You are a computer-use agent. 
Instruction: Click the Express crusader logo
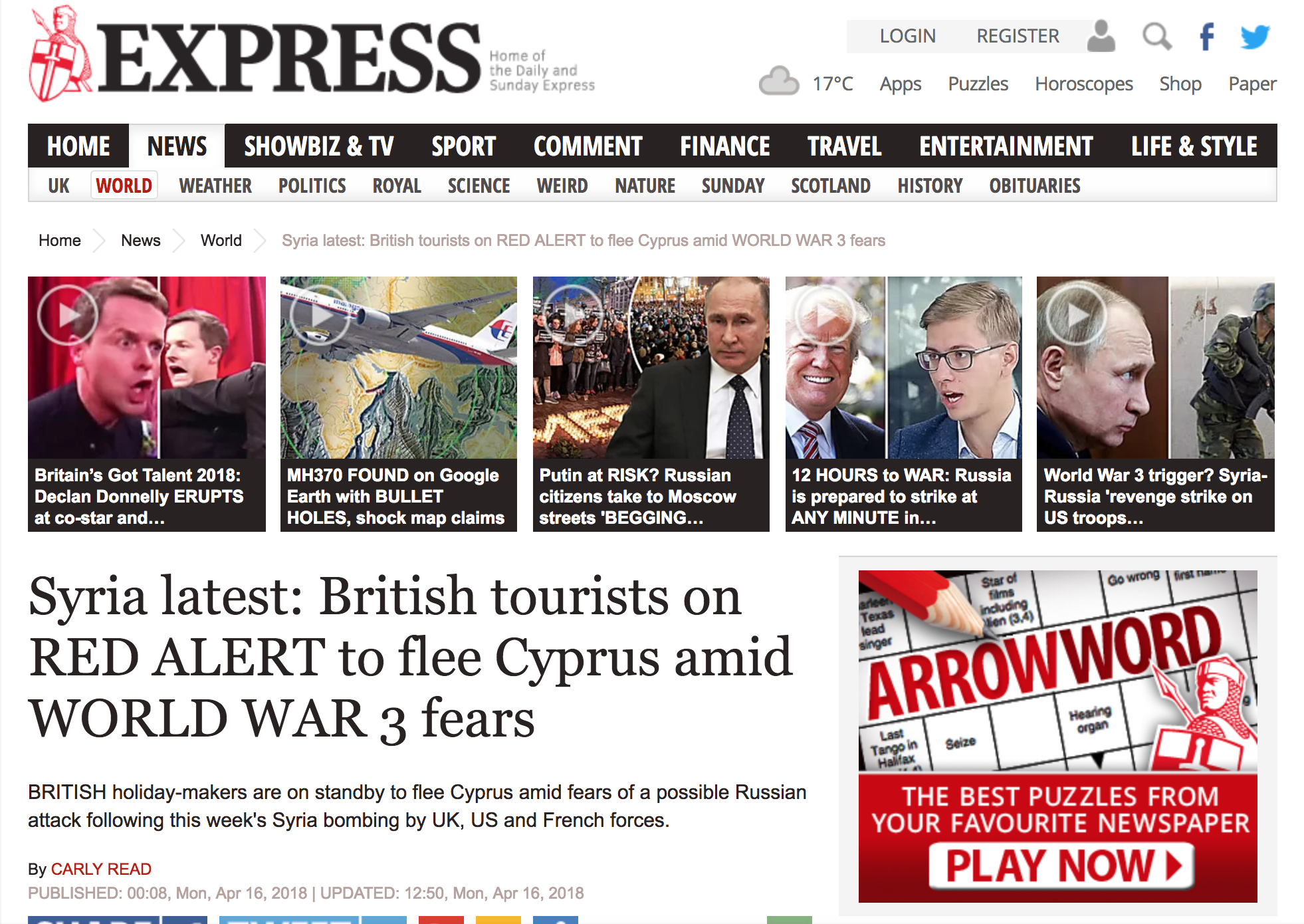pos(60,55)
